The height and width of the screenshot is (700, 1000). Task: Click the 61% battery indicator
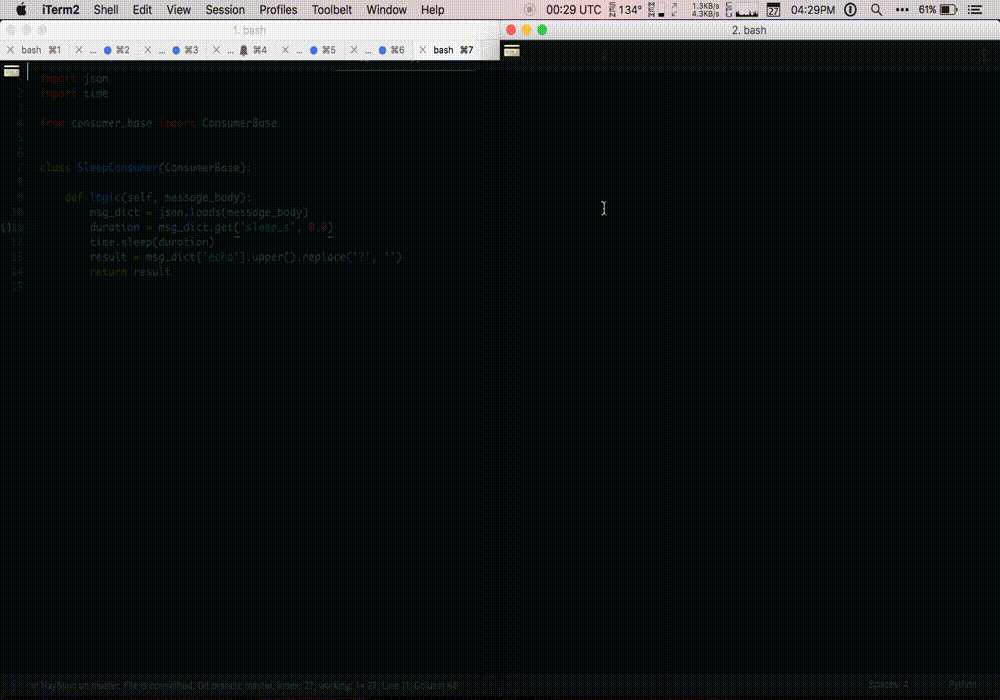(x=938, y=10)
